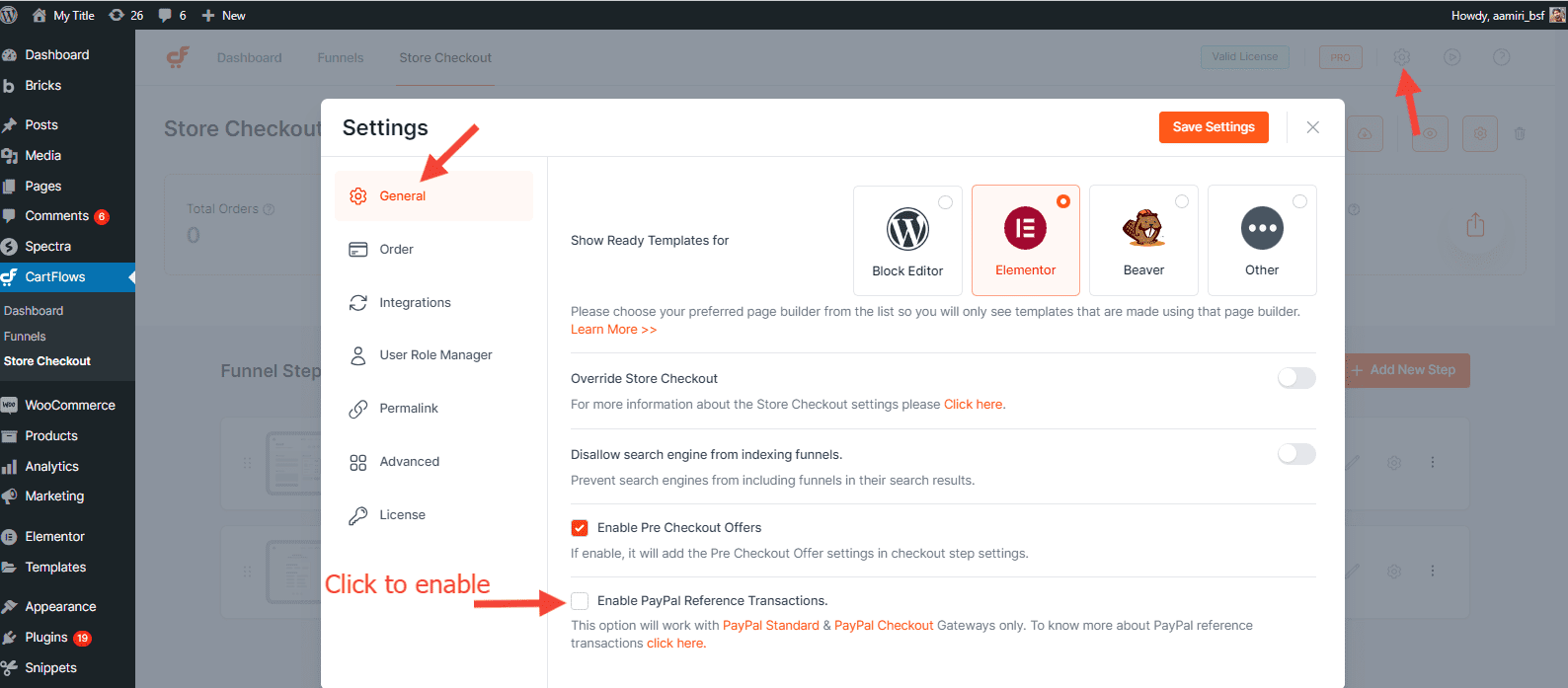Toggle Override Store Checkout switch

click(1295, 378)
